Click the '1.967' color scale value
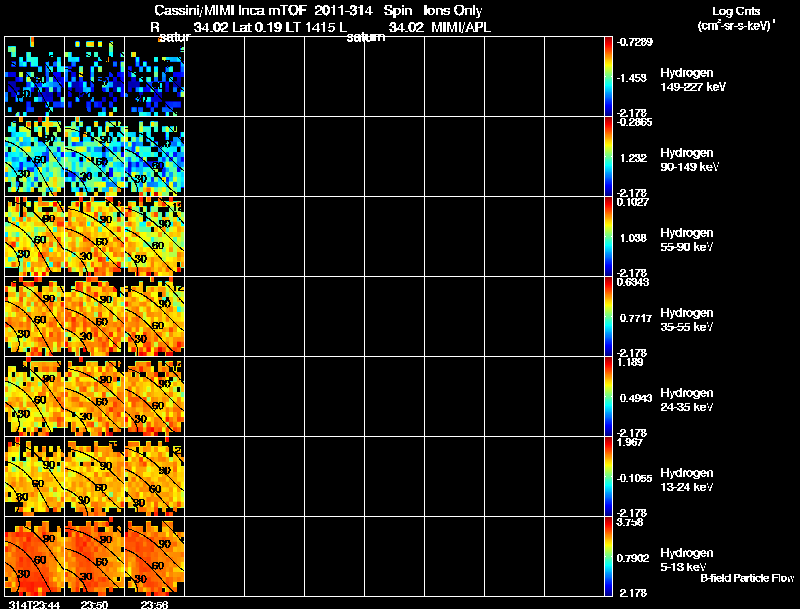Screen dimensions: 800x609 (630, 442)
